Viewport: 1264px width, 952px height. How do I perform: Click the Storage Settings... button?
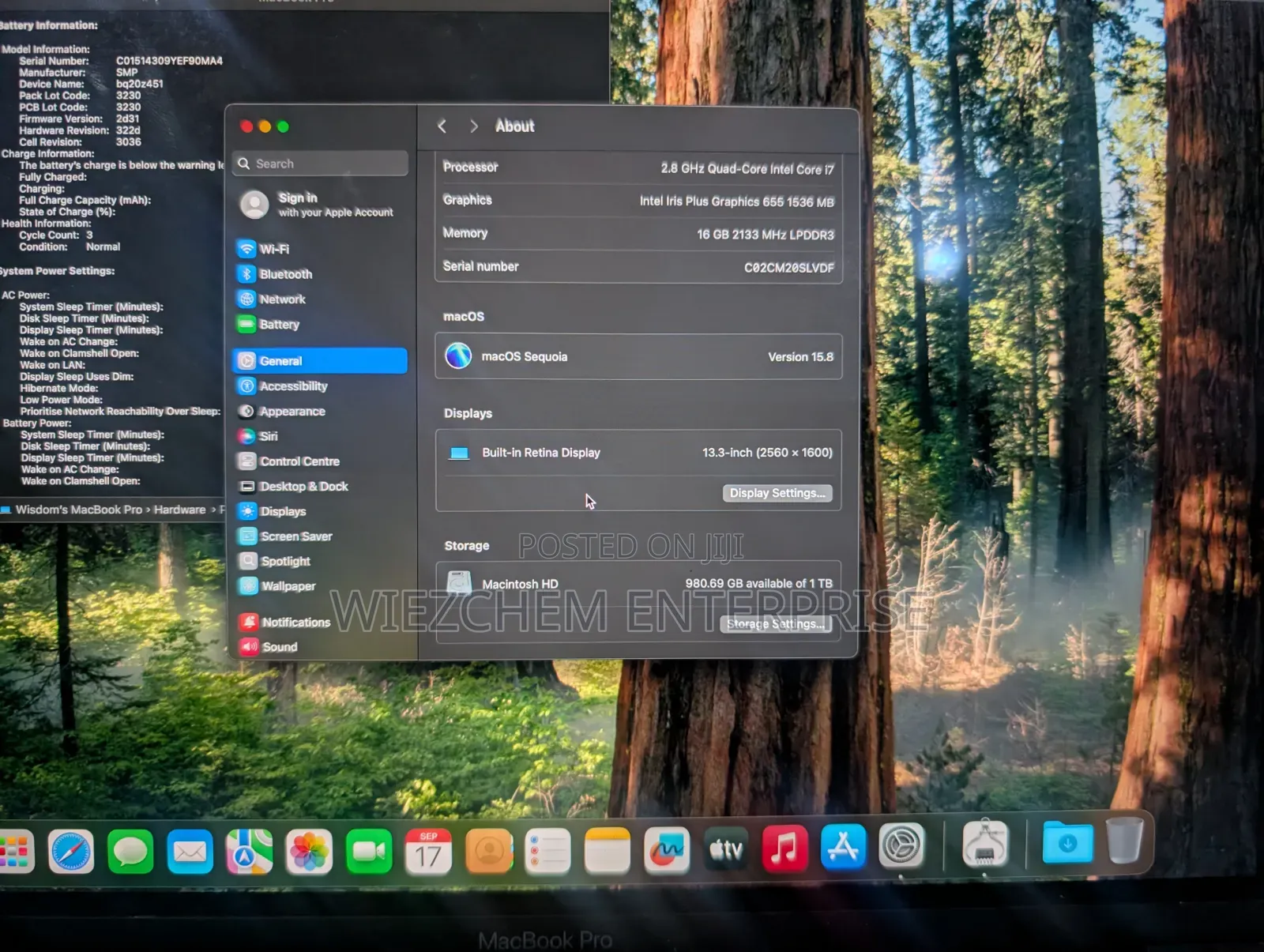[776, 624]
